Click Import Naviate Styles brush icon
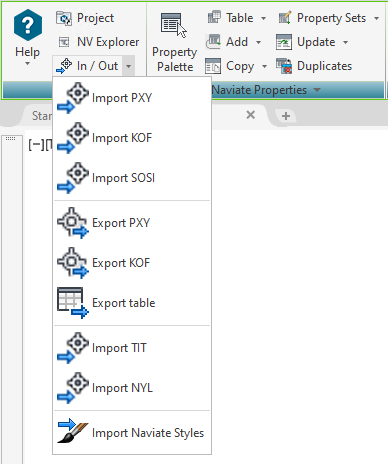This screenshot has height=464, width=388. (x=73, y=430)
